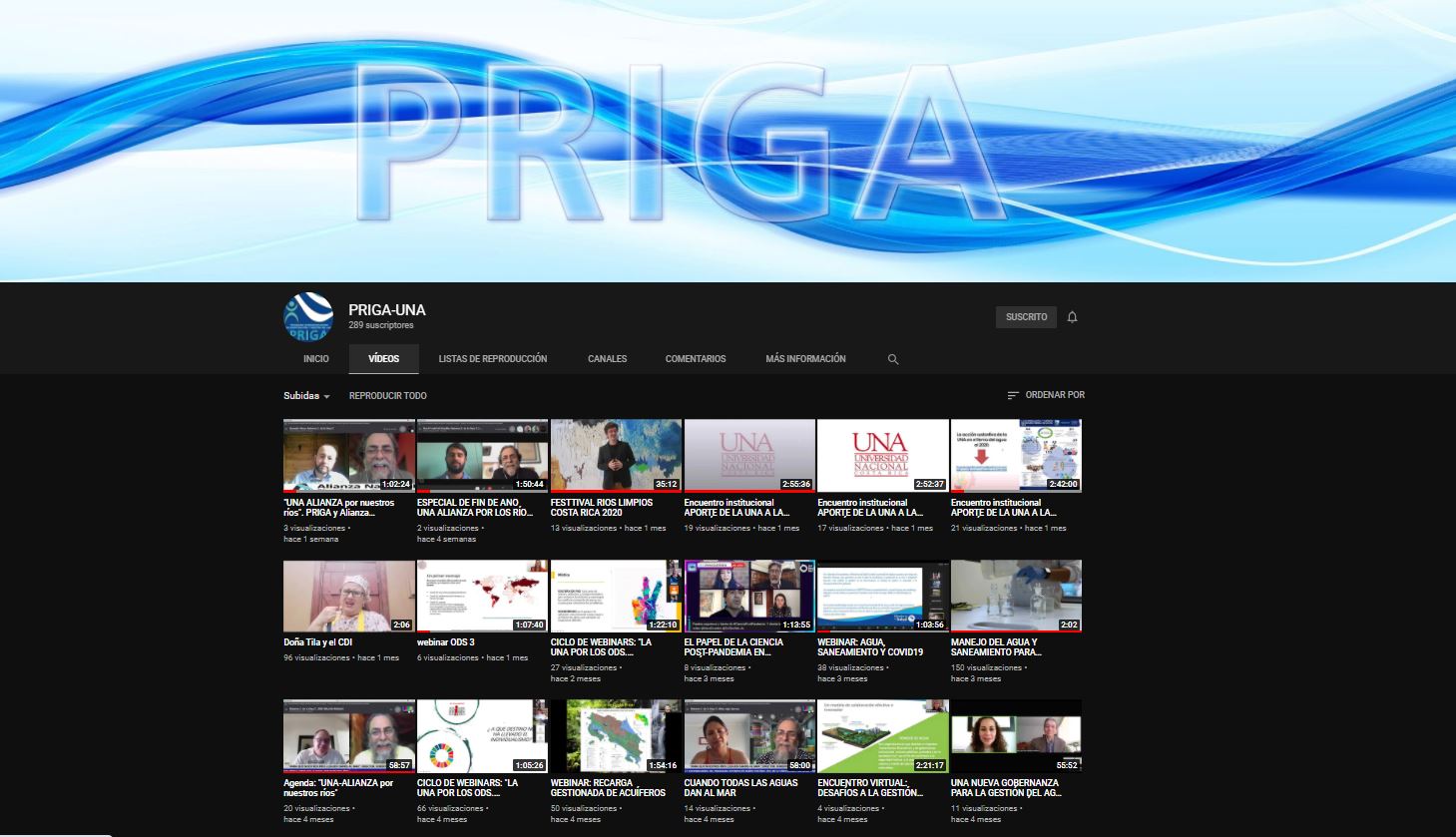This screenshot has width=1456, height=837.
Task: Switch to the INICIO tab
Action: pos(316,359)
